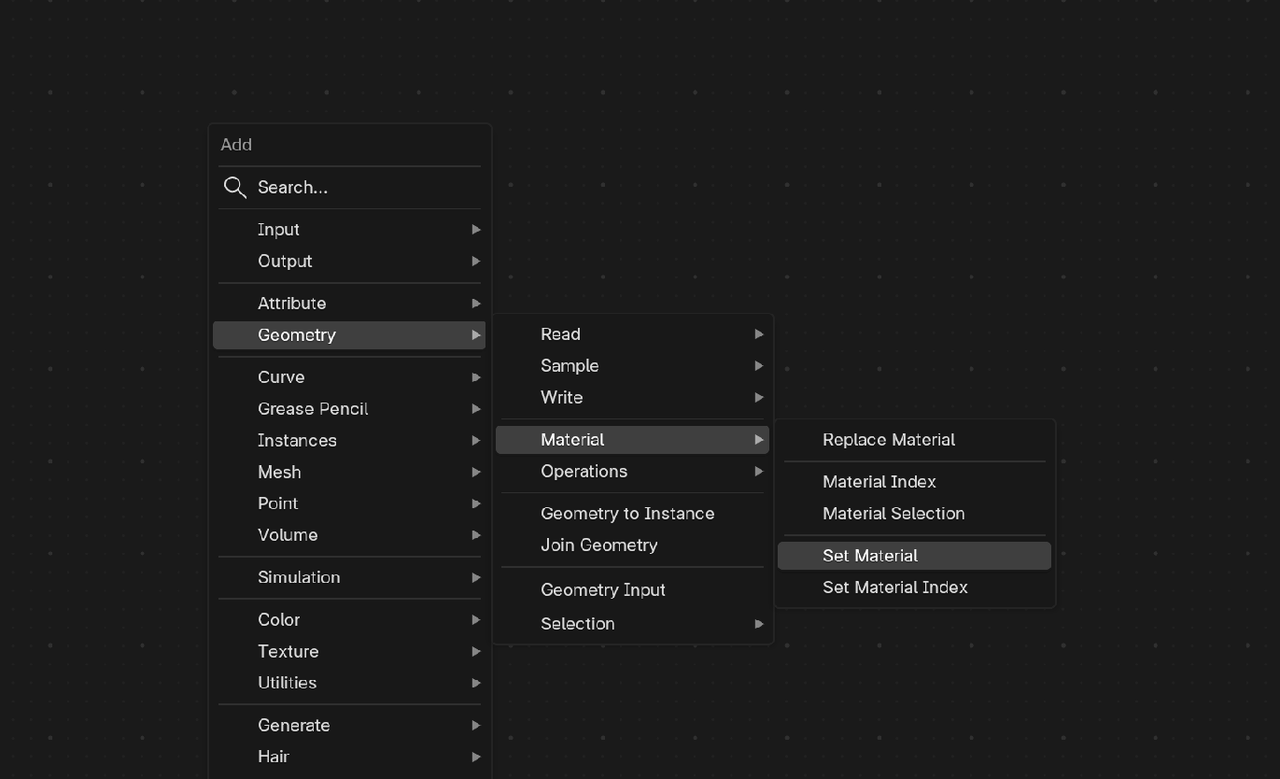
Task: Choose the Set Material node
Action: pos(870,556)
